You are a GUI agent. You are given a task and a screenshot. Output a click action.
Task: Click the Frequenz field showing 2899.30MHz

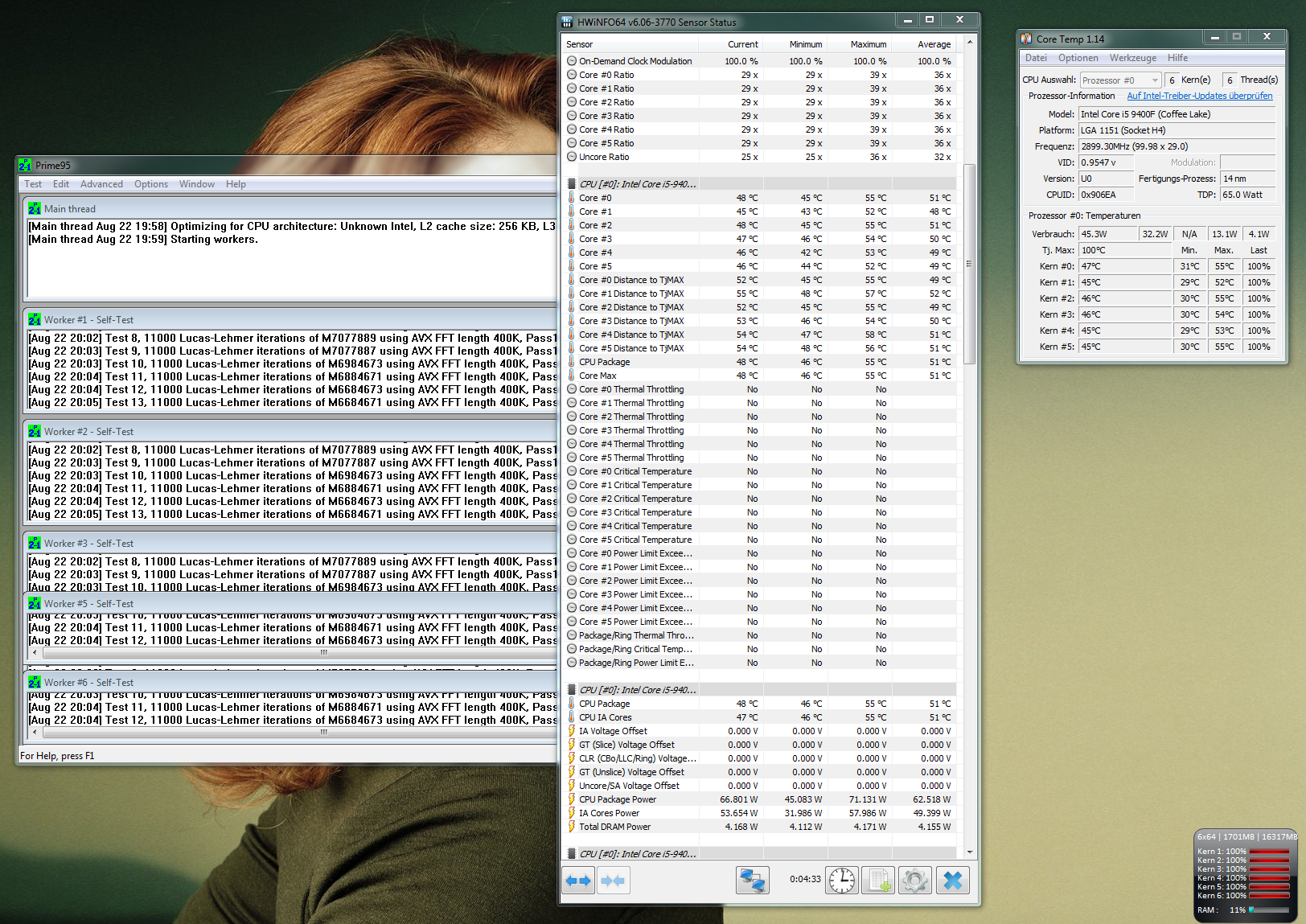[1177, 146]
